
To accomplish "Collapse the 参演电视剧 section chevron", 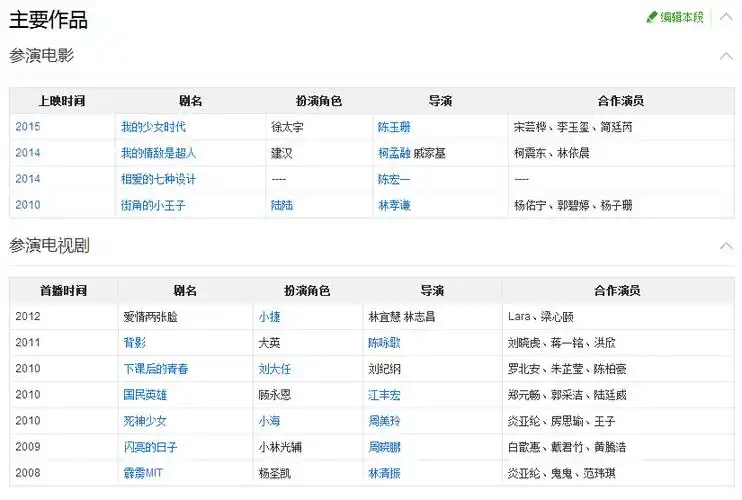I will click(x=726, y=246).
